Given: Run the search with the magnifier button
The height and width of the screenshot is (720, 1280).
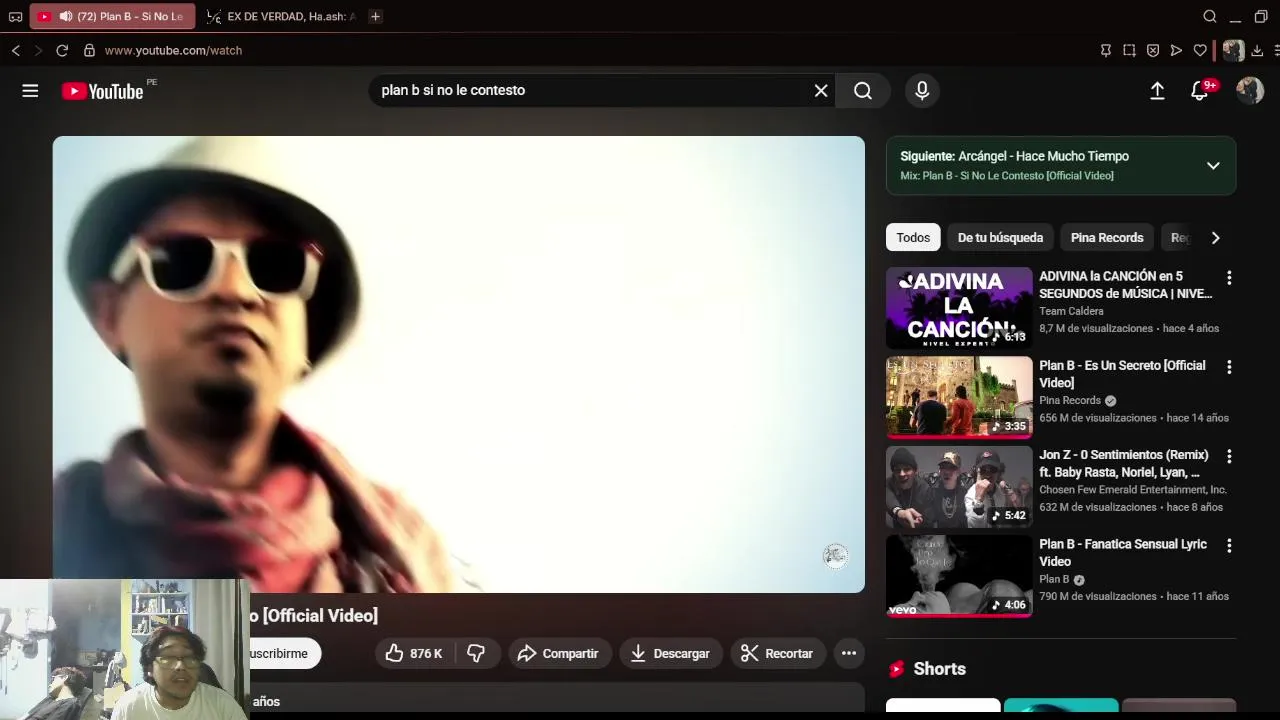Looking at the screenshot, I should (863, 90).
